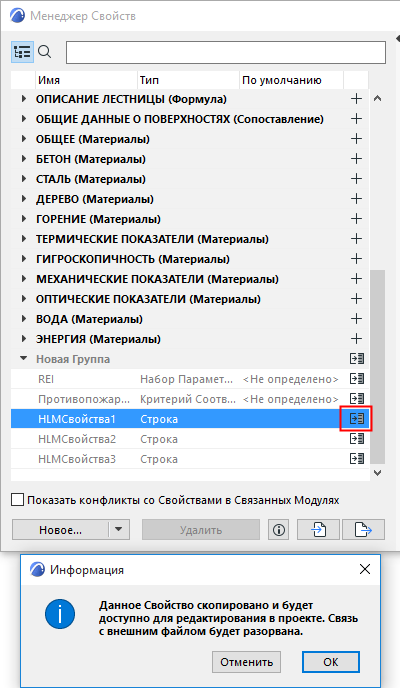Expand the МЕХАНИЧЕСКИЕ ПОКАЗАТЕЛИ group

[24, 279]
